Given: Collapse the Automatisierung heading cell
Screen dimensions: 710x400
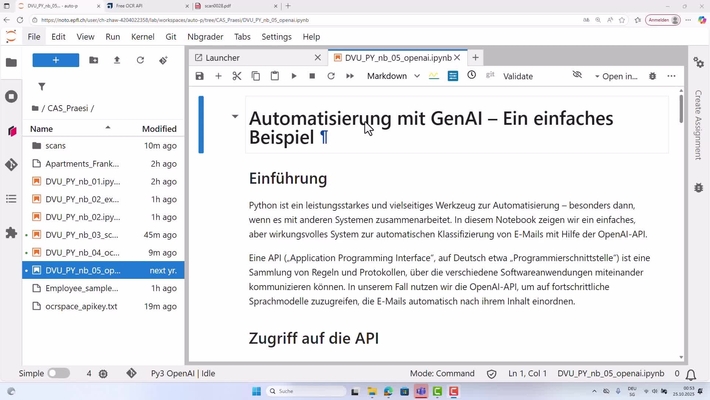Looking at the screenshot, I should tap(235, 117).
